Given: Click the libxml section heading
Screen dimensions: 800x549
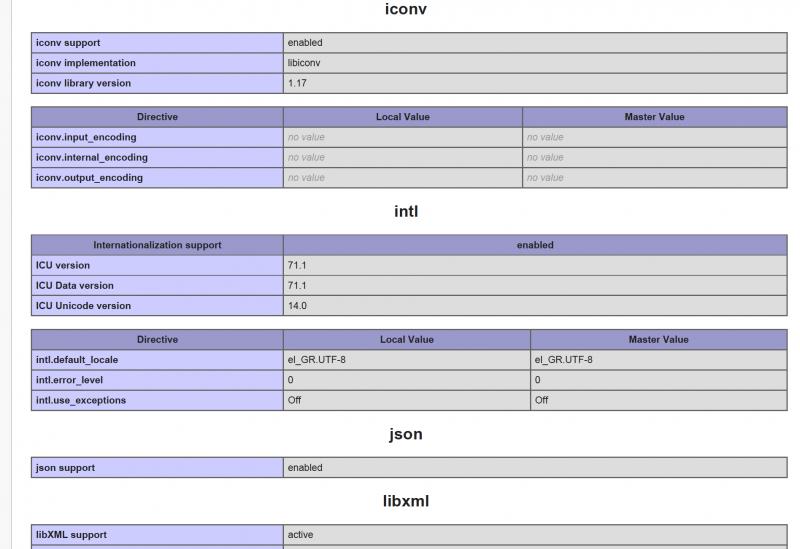Looking at the screenshot, I should pos(406,501).
